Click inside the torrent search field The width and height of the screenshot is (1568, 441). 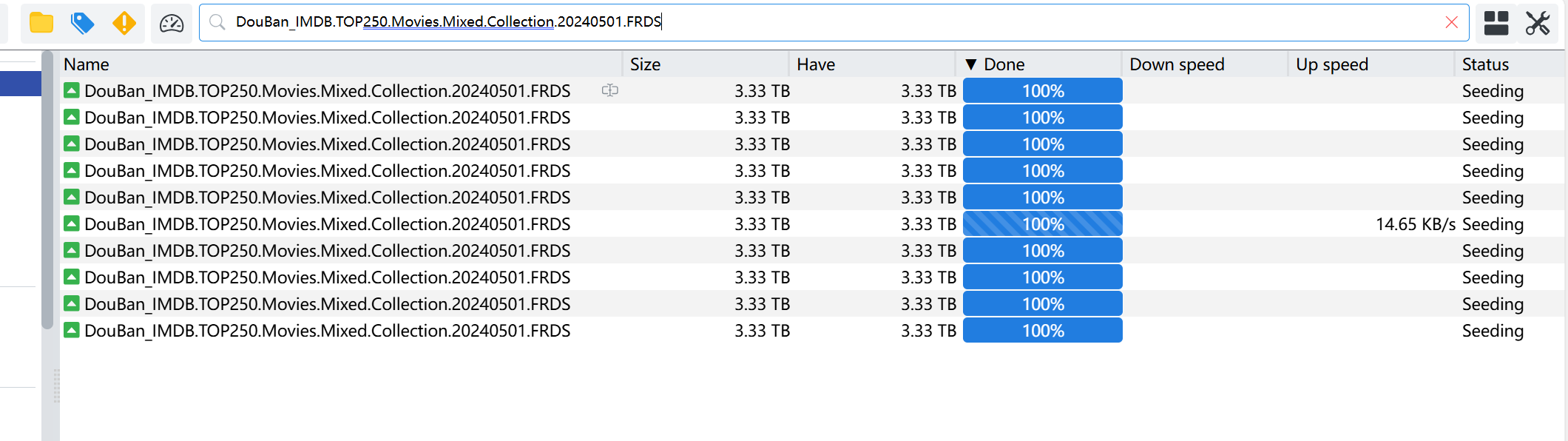tap(814, 22)
